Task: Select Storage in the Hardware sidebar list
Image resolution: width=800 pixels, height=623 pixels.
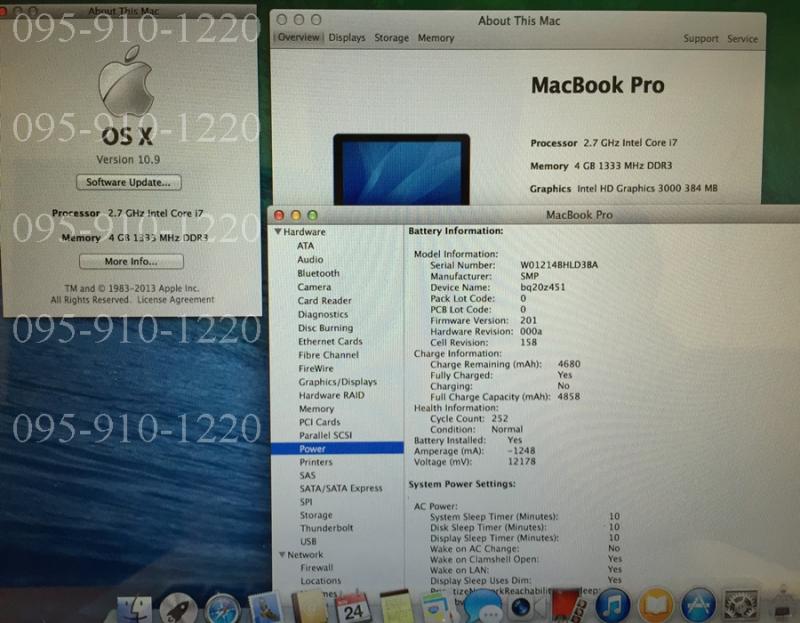Action: [x=316, y=515]
